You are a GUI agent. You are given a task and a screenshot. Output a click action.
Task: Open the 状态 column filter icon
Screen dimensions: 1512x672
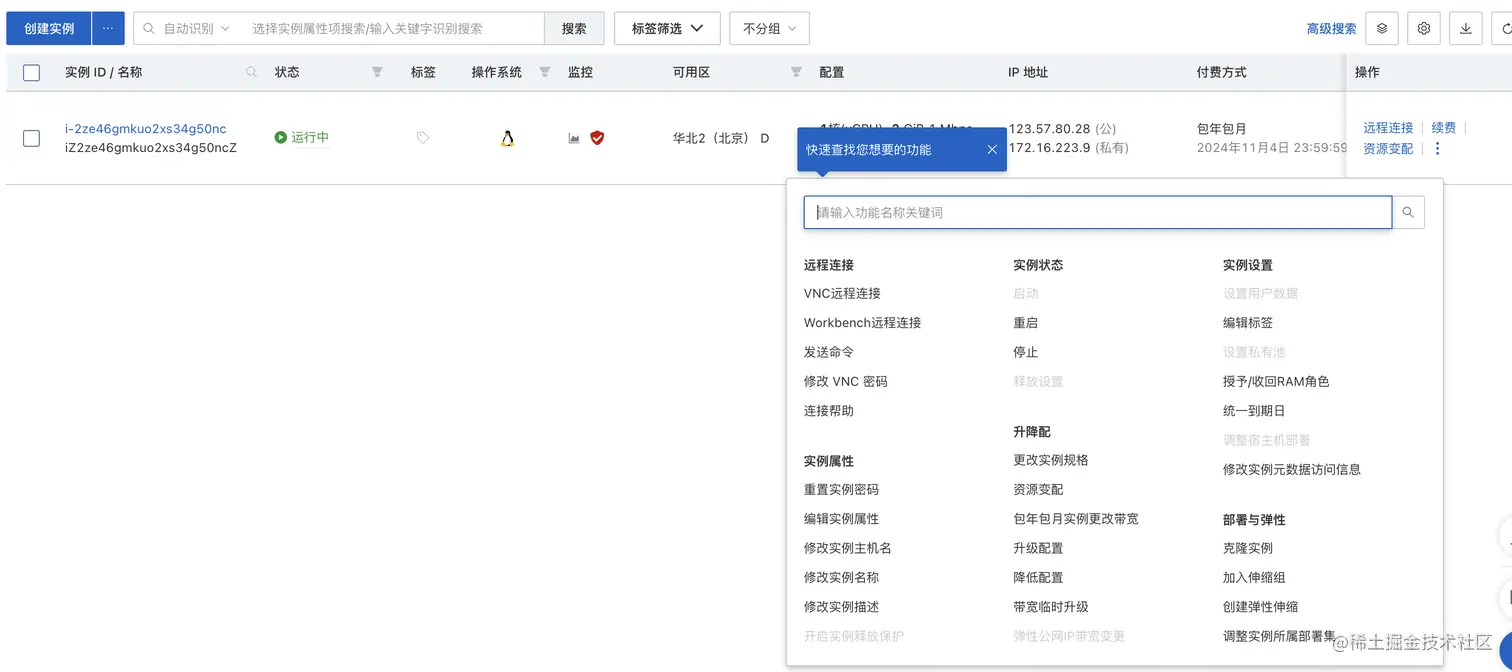[377, 72]
